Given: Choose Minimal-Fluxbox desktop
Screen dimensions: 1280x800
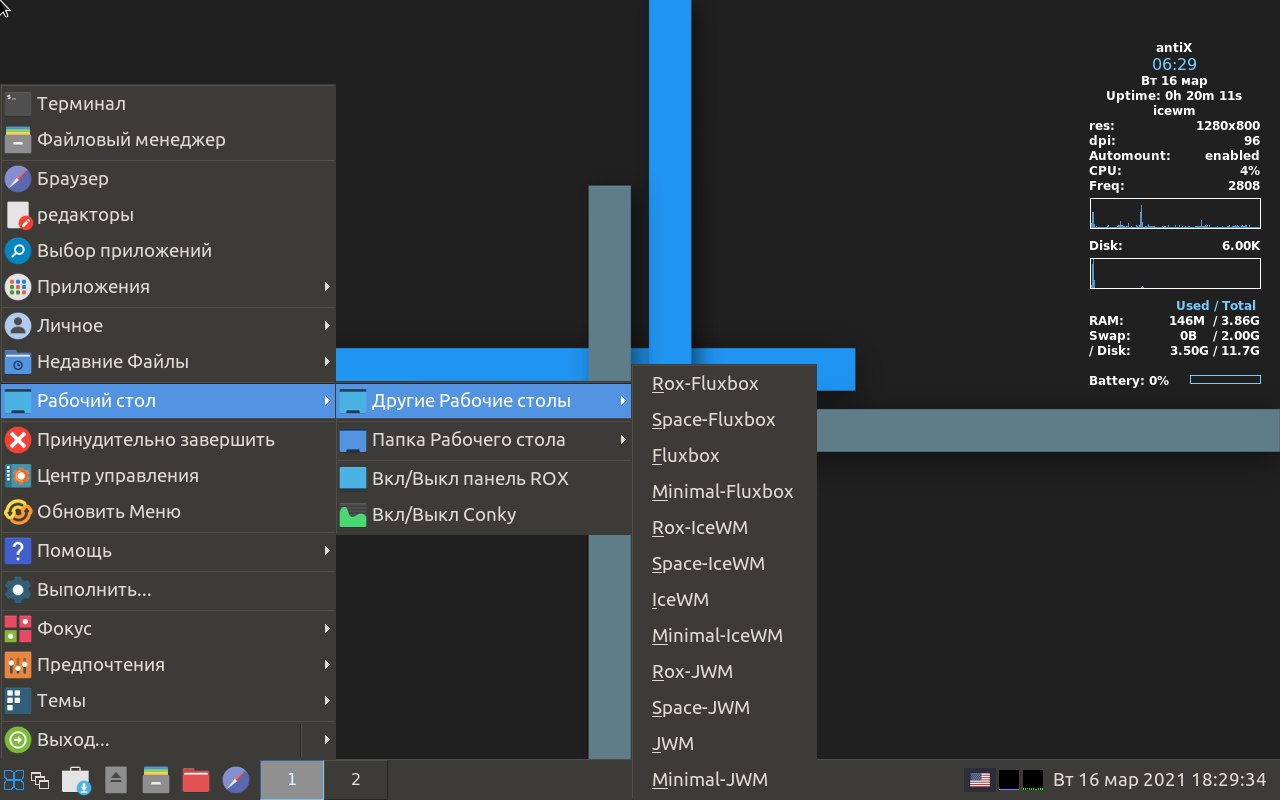Looking at the screenshot, I should pyautogui.click(x=725, y=492).
